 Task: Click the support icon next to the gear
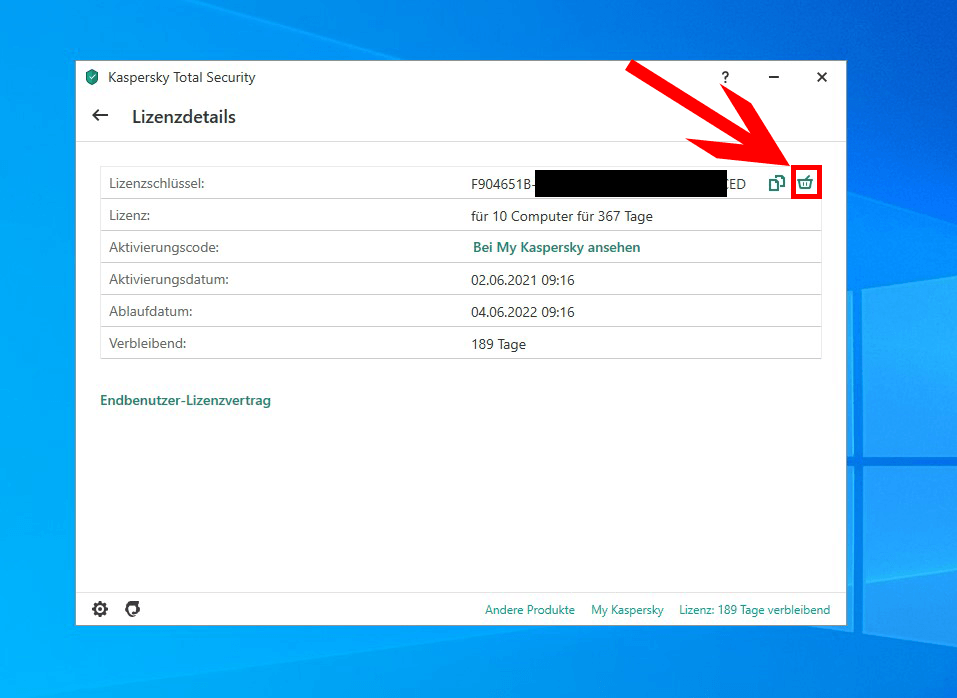click(132, 609)
